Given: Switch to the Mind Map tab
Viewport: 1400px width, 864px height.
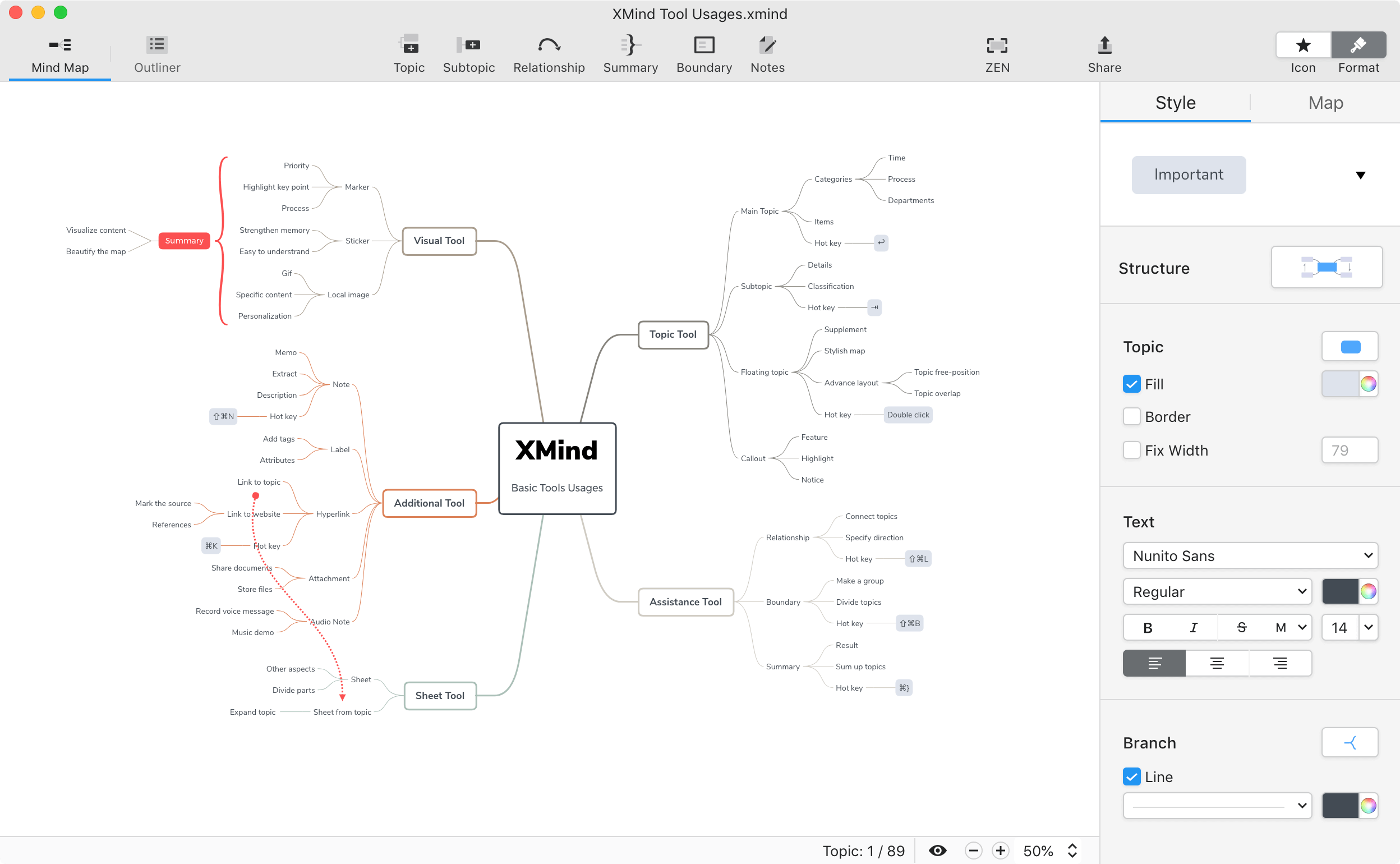Looking at the screenshot, I should [x=59, y=55].
